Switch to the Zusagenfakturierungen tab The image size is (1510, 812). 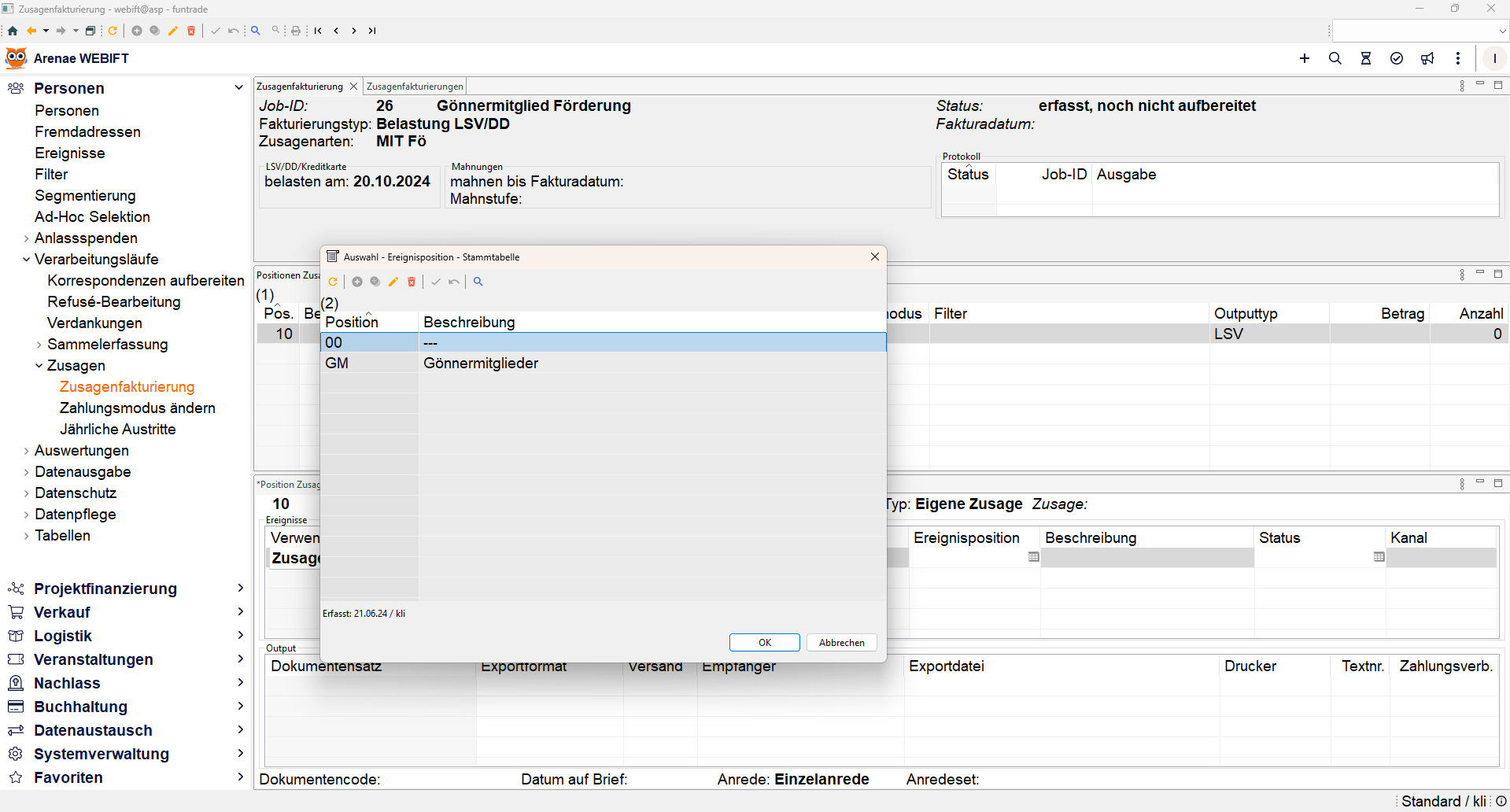pyautogui.click(x=415, y=87)
